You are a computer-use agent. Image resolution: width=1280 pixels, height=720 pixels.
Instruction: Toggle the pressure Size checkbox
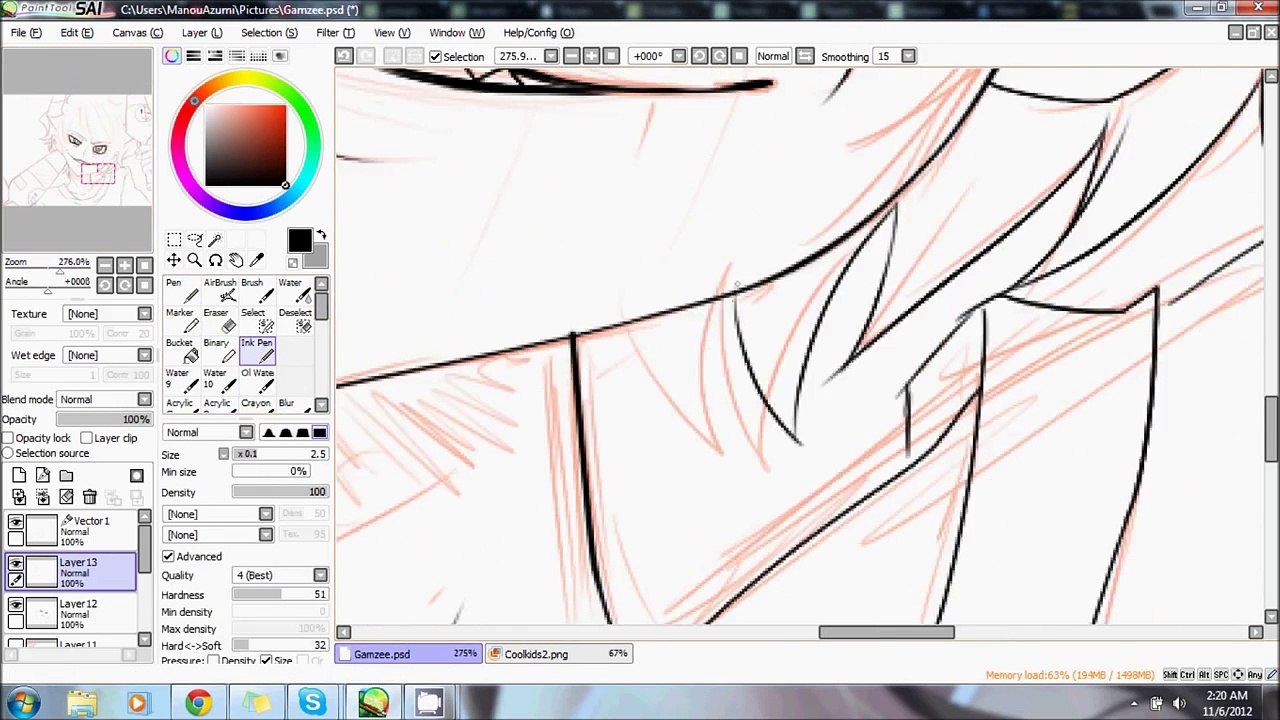point(266,661)
